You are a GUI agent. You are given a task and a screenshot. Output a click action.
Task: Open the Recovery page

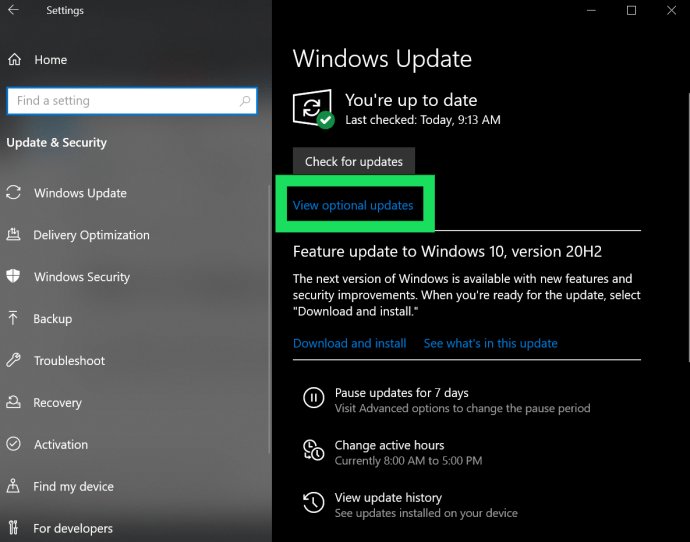tap(58, 403)
